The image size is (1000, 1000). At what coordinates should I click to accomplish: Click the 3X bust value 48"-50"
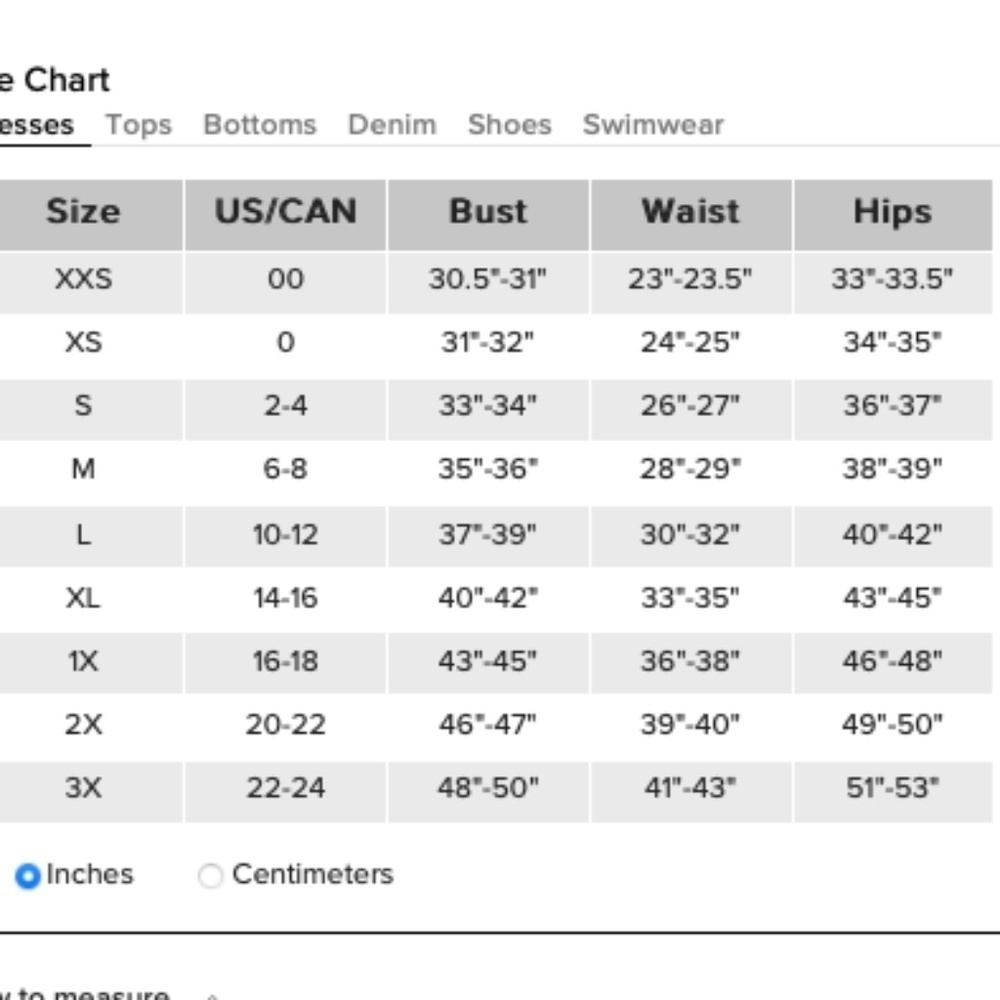pos(488,788)
